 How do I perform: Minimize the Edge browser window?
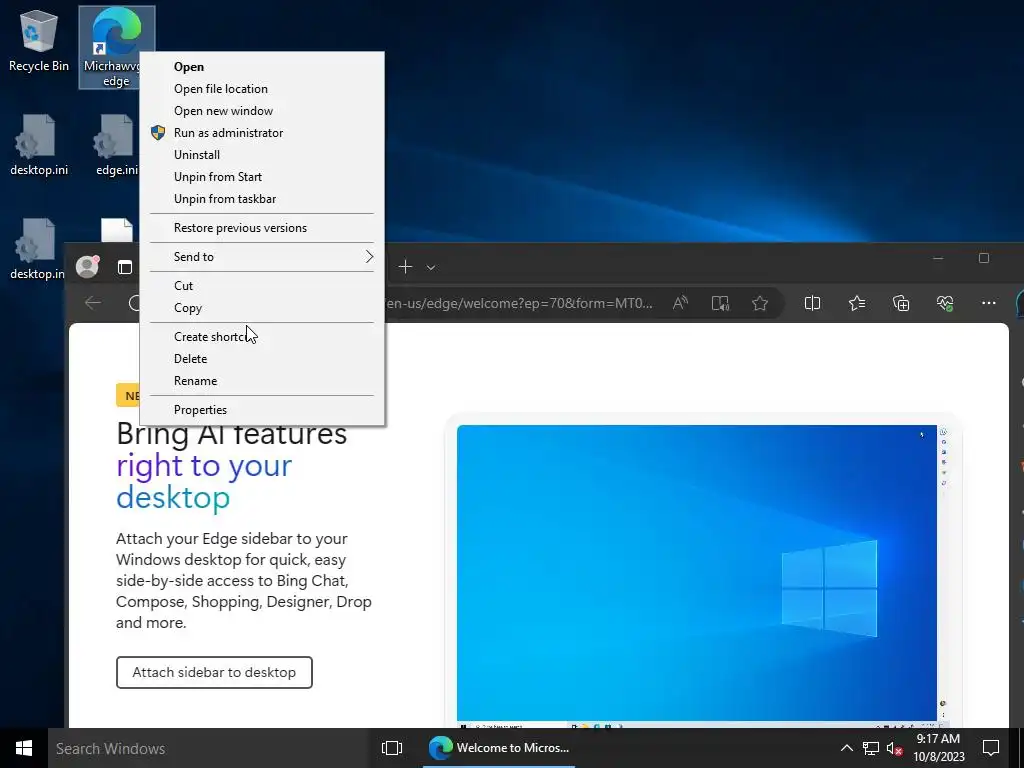(938, 259)
